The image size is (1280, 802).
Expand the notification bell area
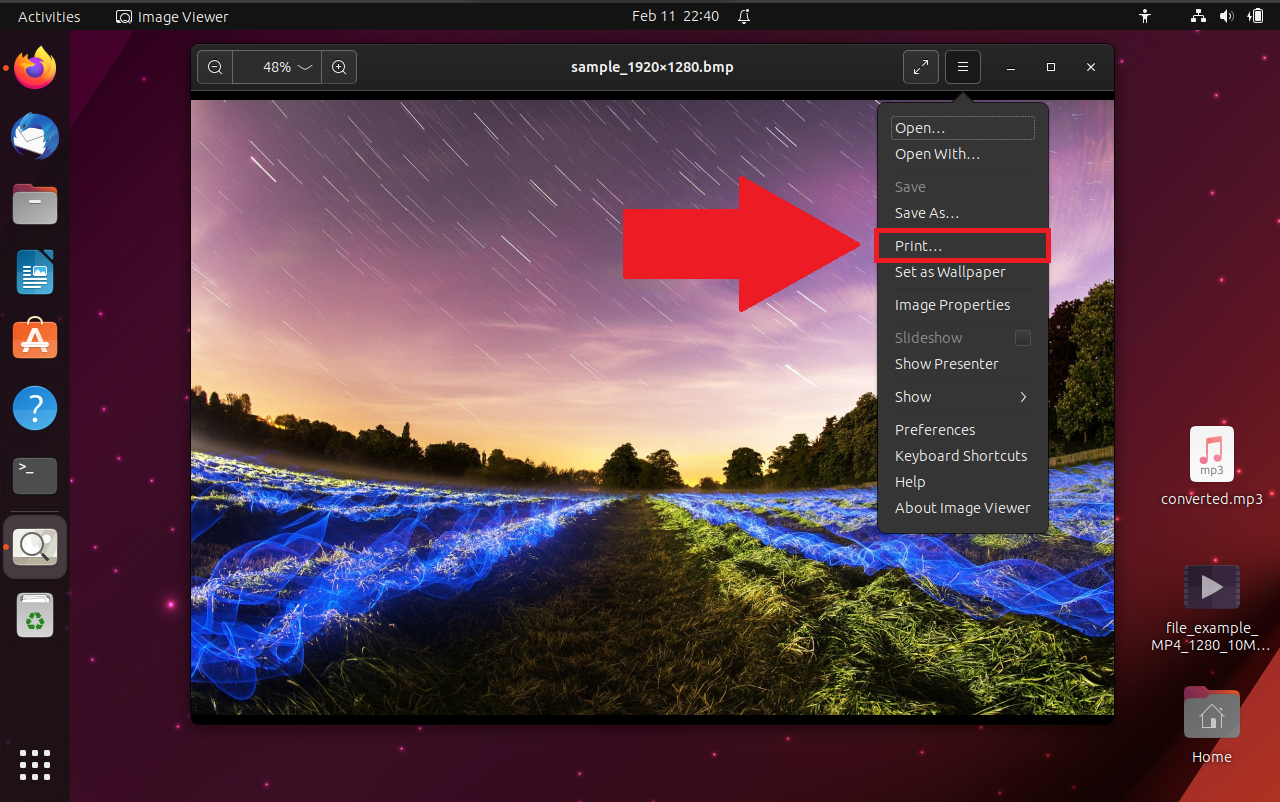coord(743,16)
